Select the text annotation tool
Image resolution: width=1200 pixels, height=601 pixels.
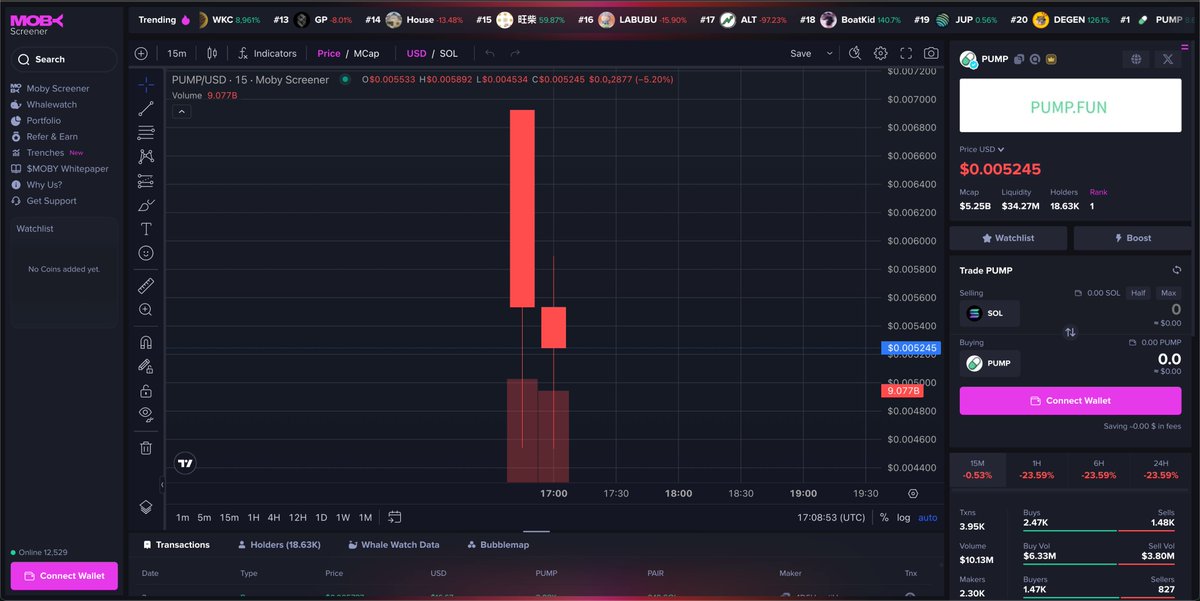pos(146,229)
